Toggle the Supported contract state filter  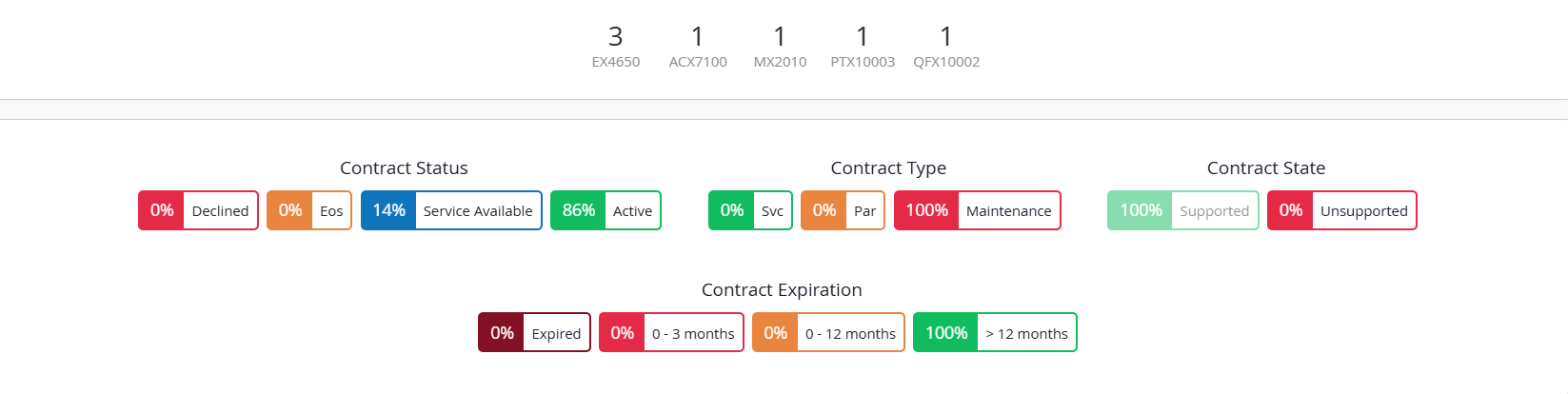[1182, 210]
